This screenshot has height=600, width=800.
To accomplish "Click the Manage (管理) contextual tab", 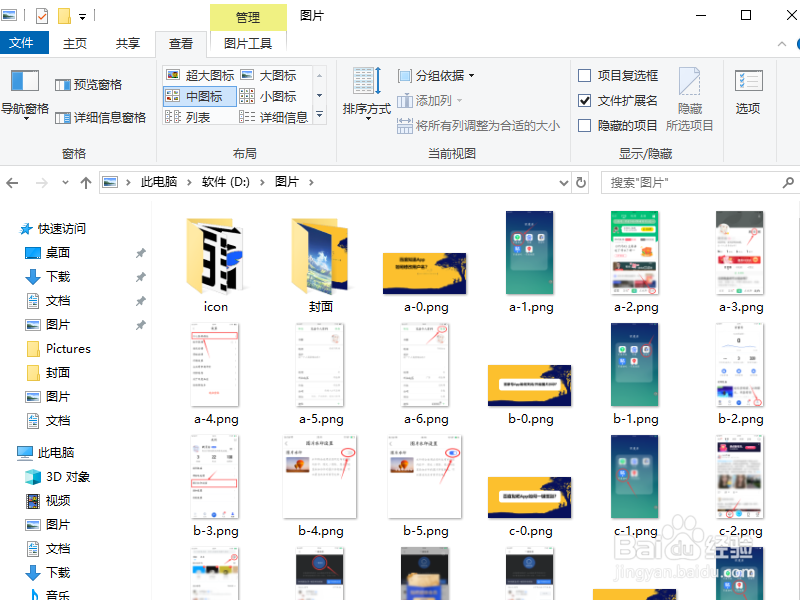I will pyautogui.click(x=248, y=17).
